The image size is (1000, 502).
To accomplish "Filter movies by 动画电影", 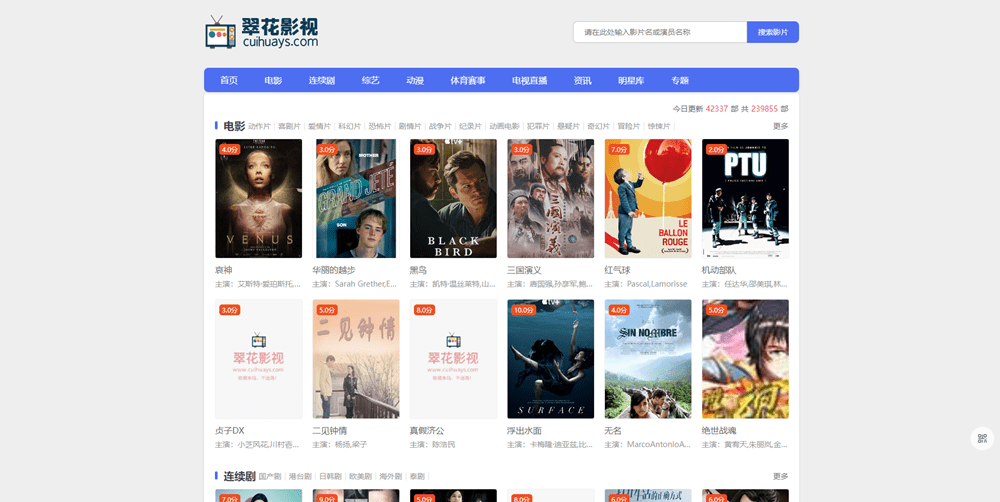I will 504,126.
